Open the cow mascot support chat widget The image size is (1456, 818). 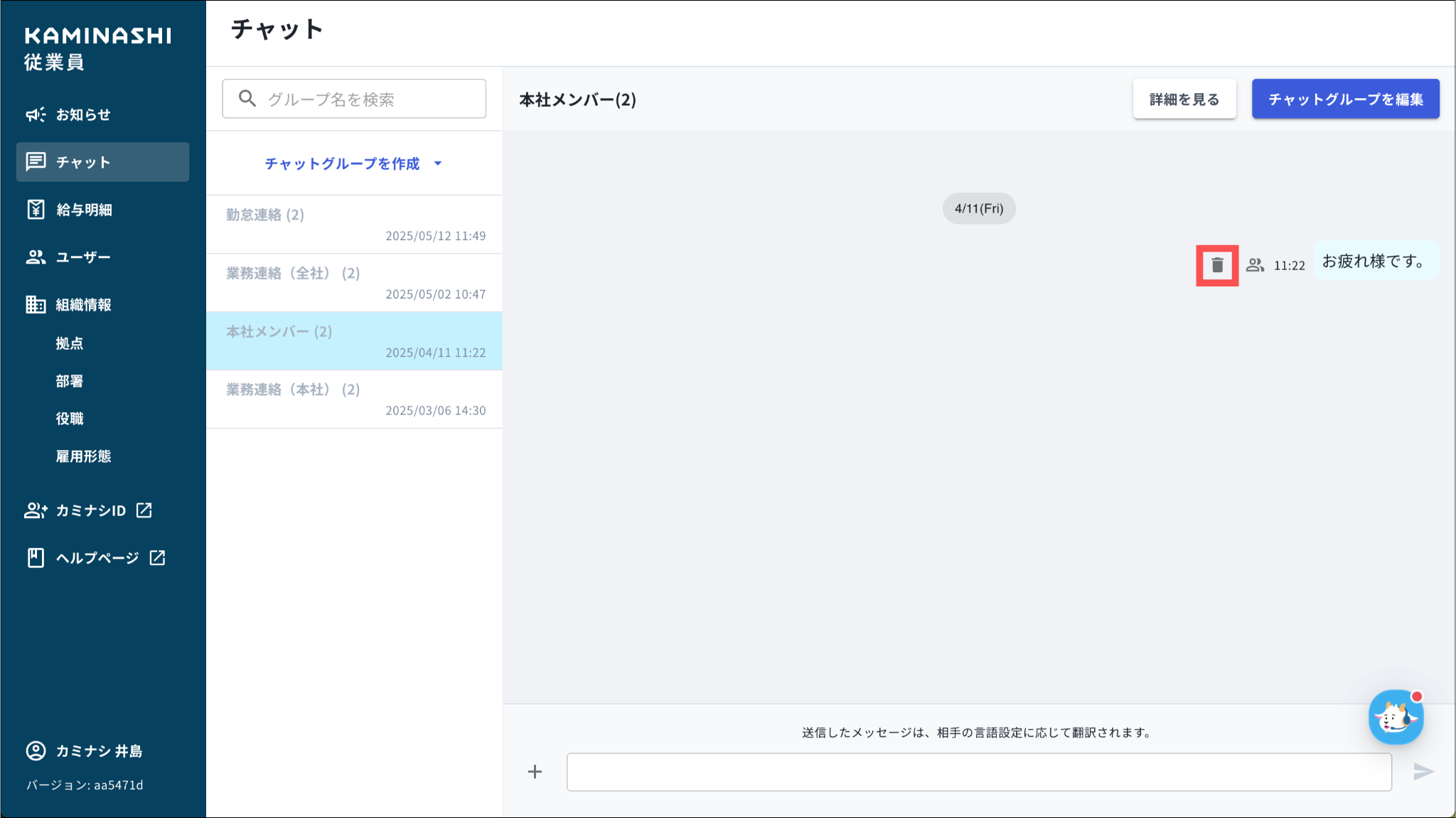tap(1396, 718)
